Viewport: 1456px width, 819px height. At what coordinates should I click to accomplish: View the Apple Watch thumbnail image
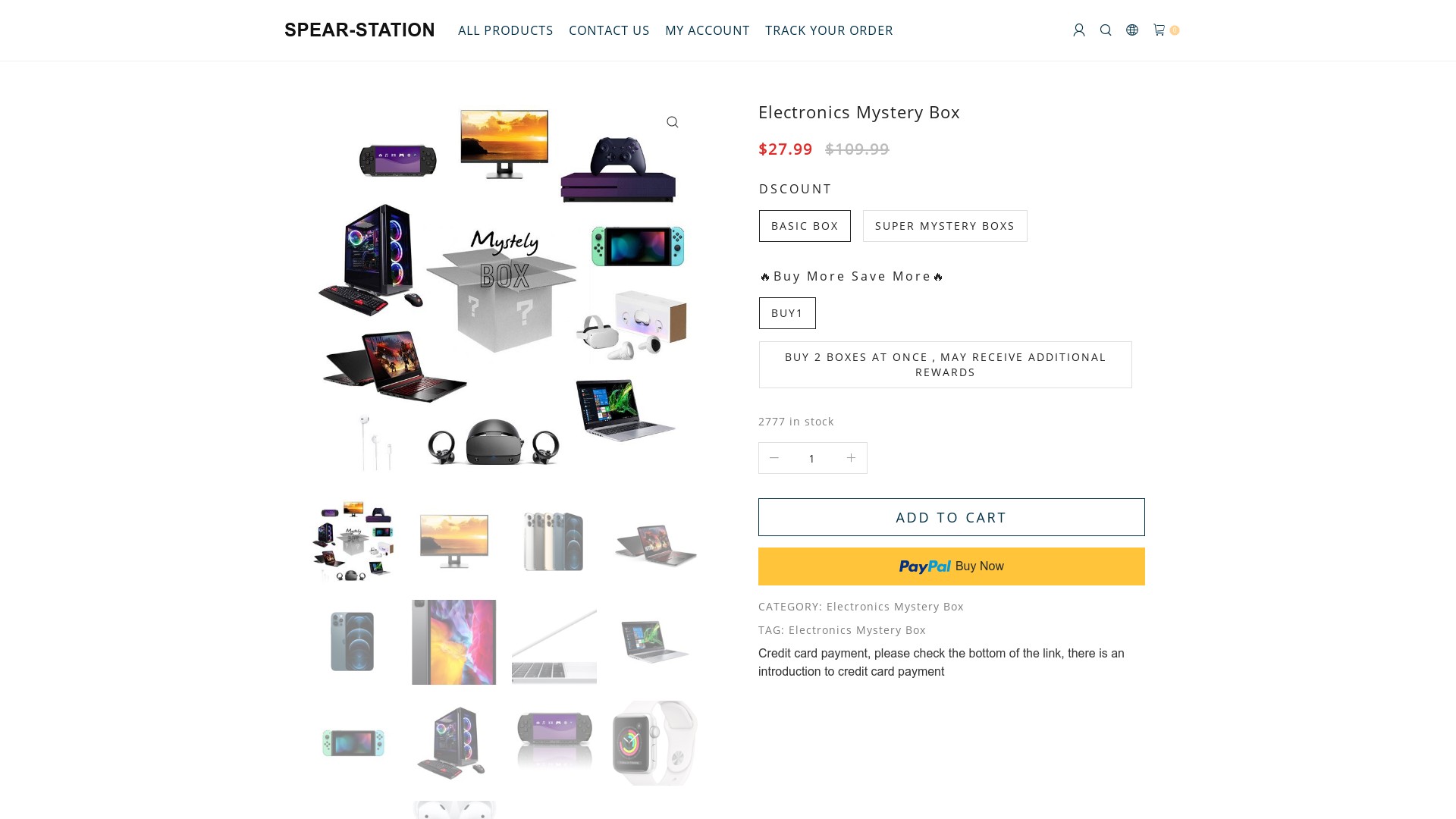(x=654, y=743)
